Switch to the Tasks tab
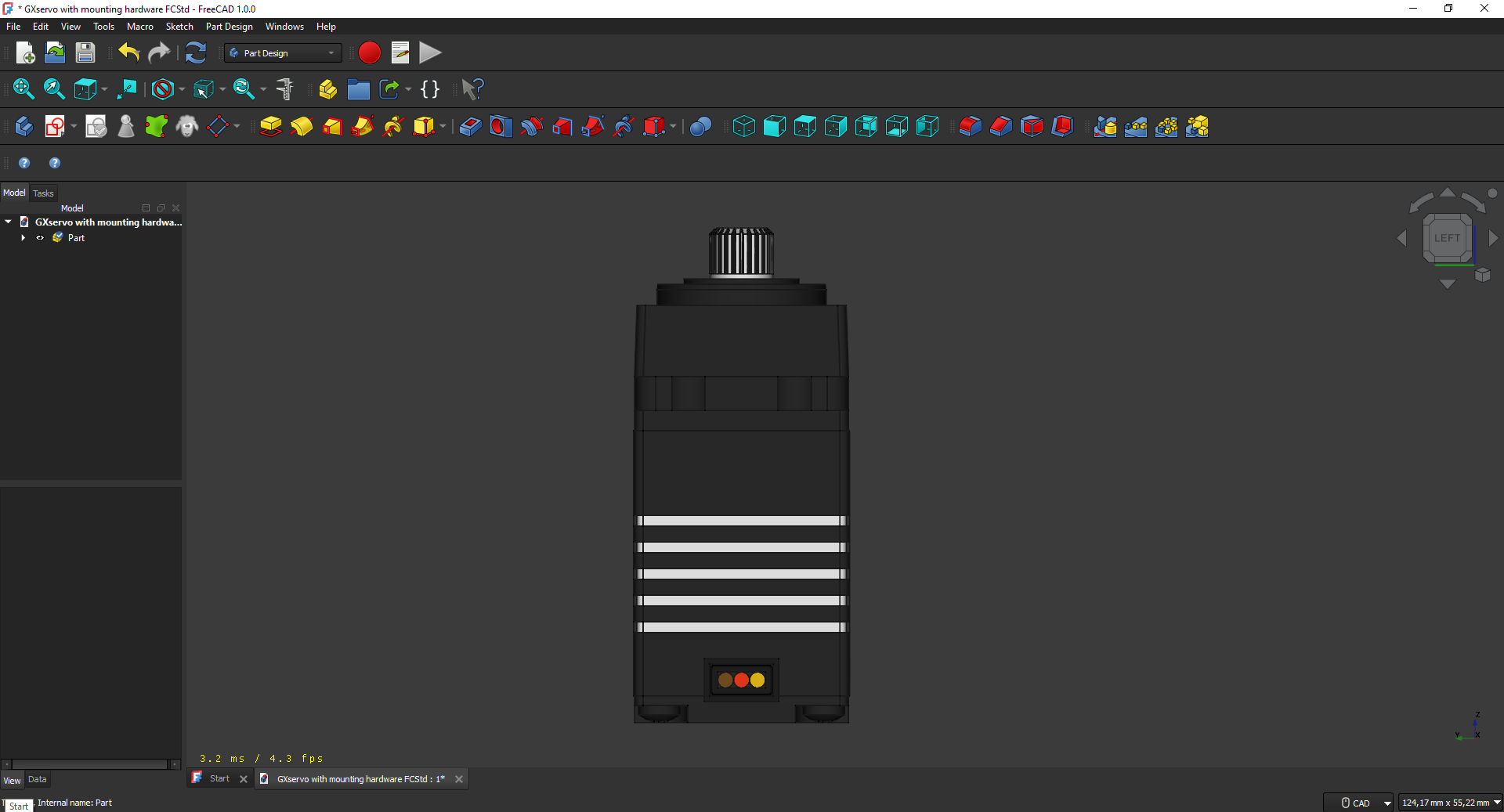This screenshot has width=1504, height=812. click(43, 193)
